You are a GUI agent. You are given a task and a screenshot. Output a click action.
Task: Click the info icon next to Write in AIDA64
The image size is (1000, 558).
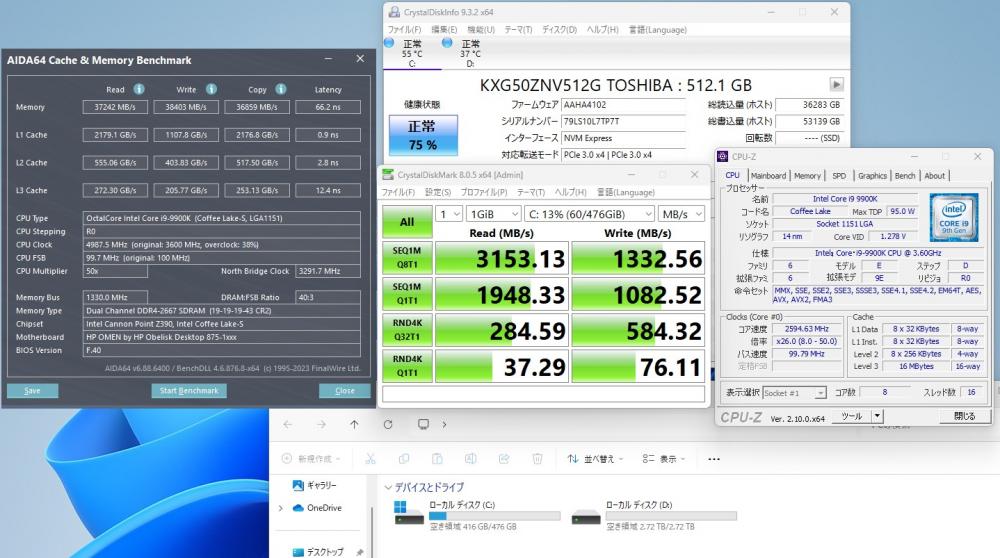211,89
